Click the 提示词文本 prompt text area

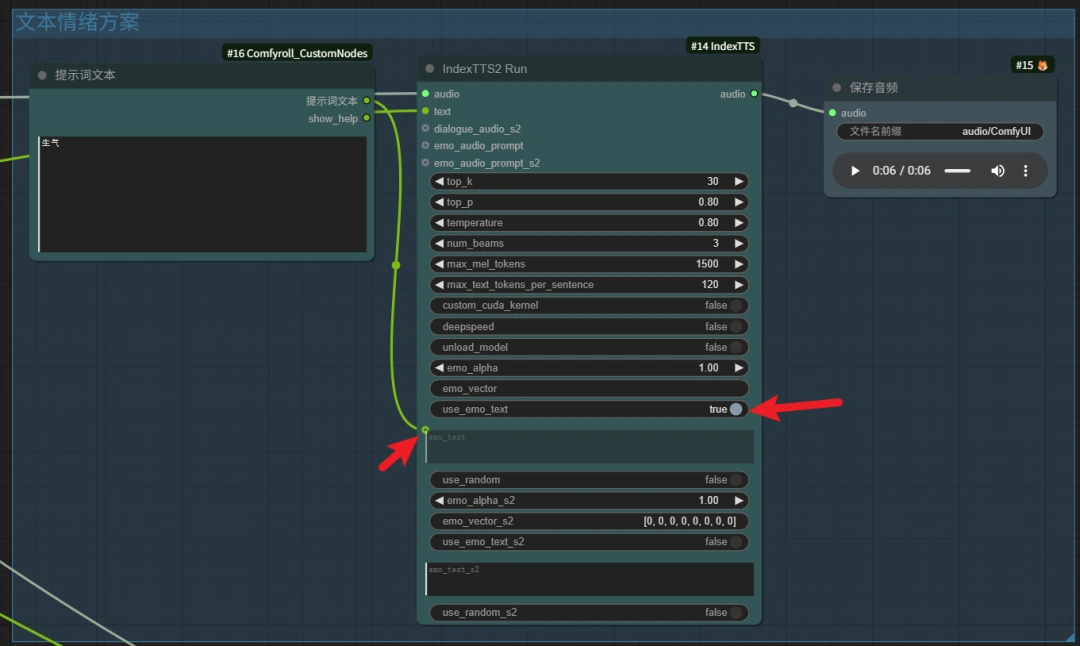pos(202,194)
